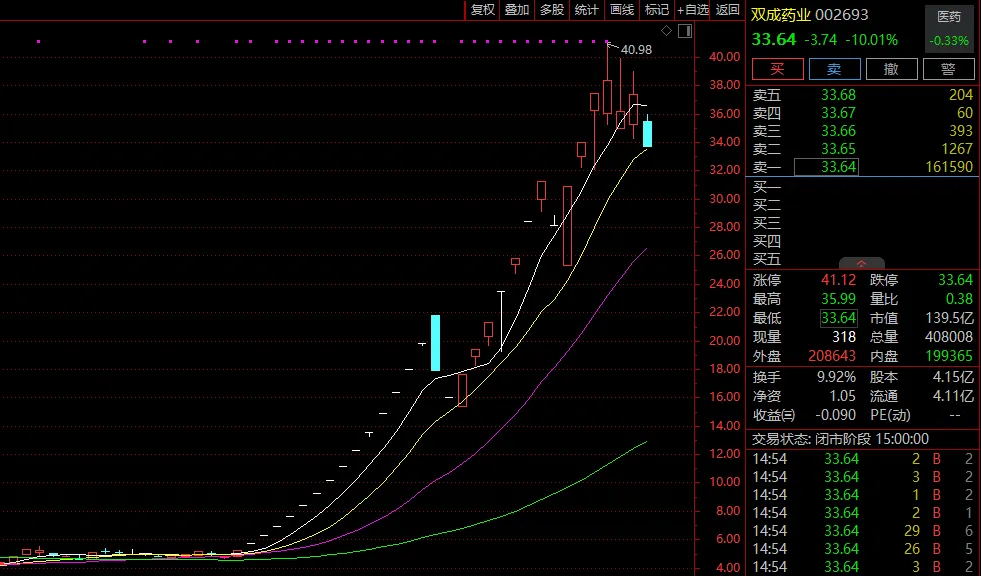Select the 卖一 price 33.64 field
The height and width of the screenshot is (576, 981).
(826, 167)
